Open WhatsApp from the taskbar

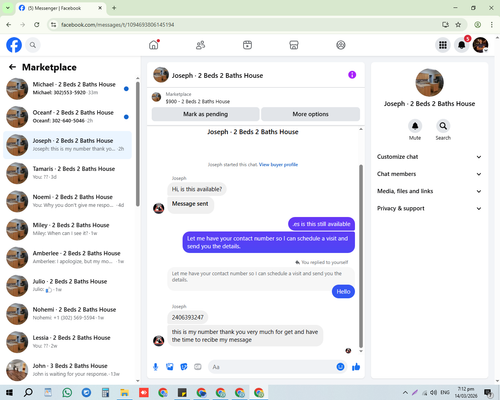pos(67,392)
